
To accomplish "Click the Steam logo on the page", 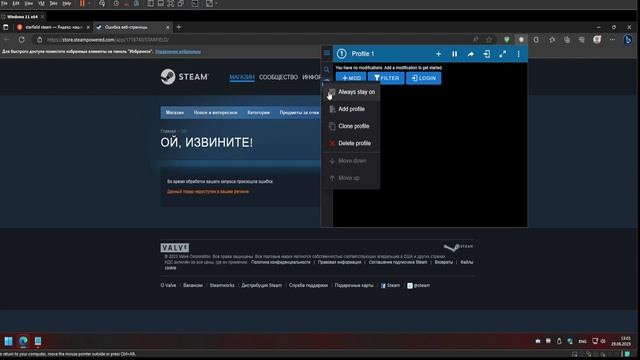I will [184, 77].
